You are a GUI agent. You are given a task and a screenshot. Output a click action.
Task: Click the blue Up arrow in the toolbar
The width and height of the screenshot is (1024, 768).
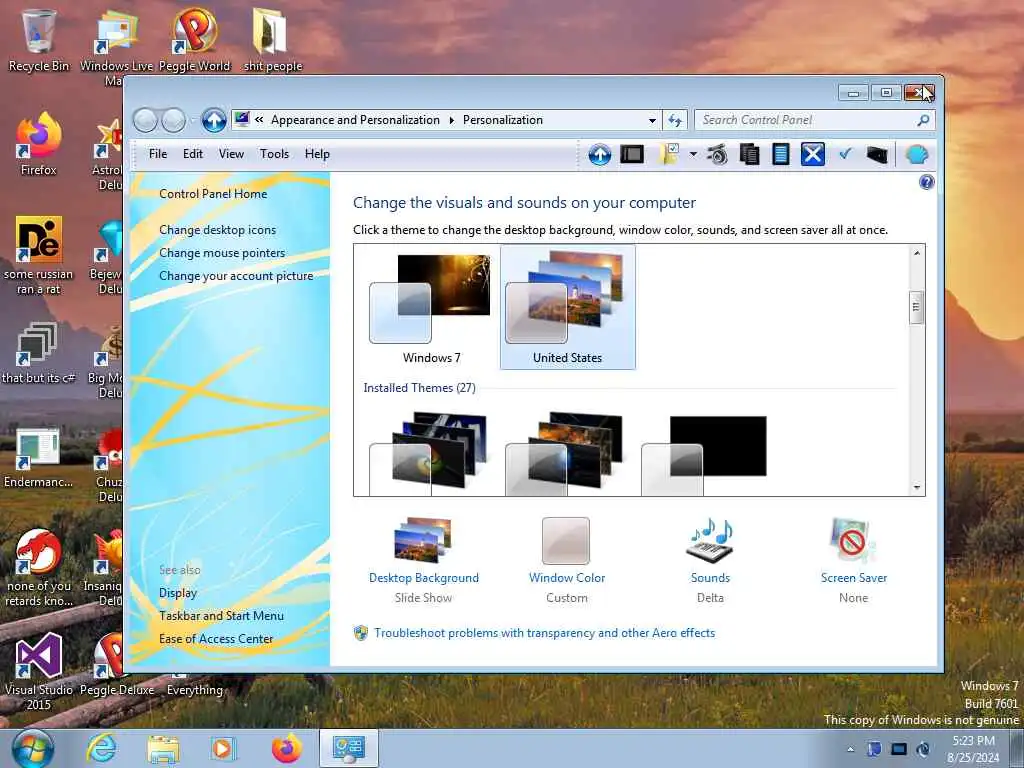(600, 155)
